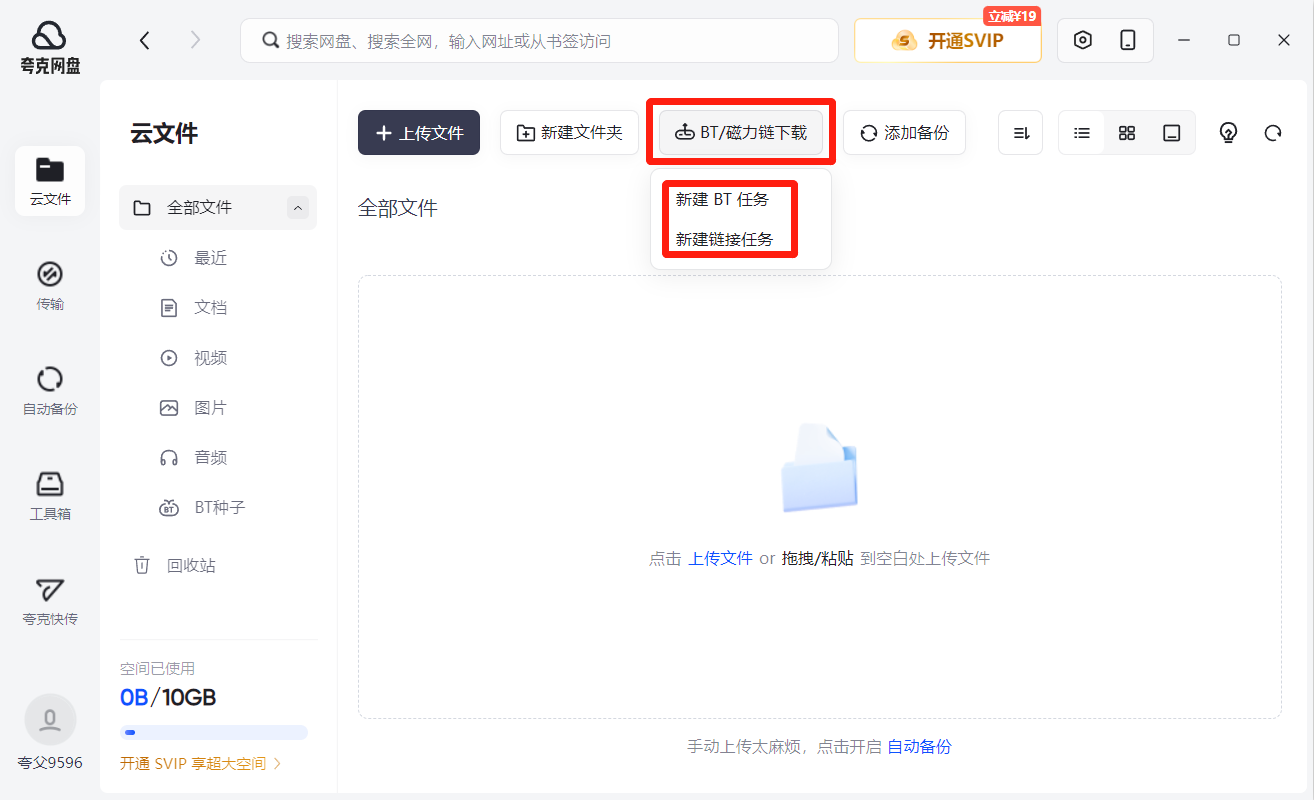Minimize the Quark window
The width and height of the screenshot is (1314, 800).
pos(1184,40)
